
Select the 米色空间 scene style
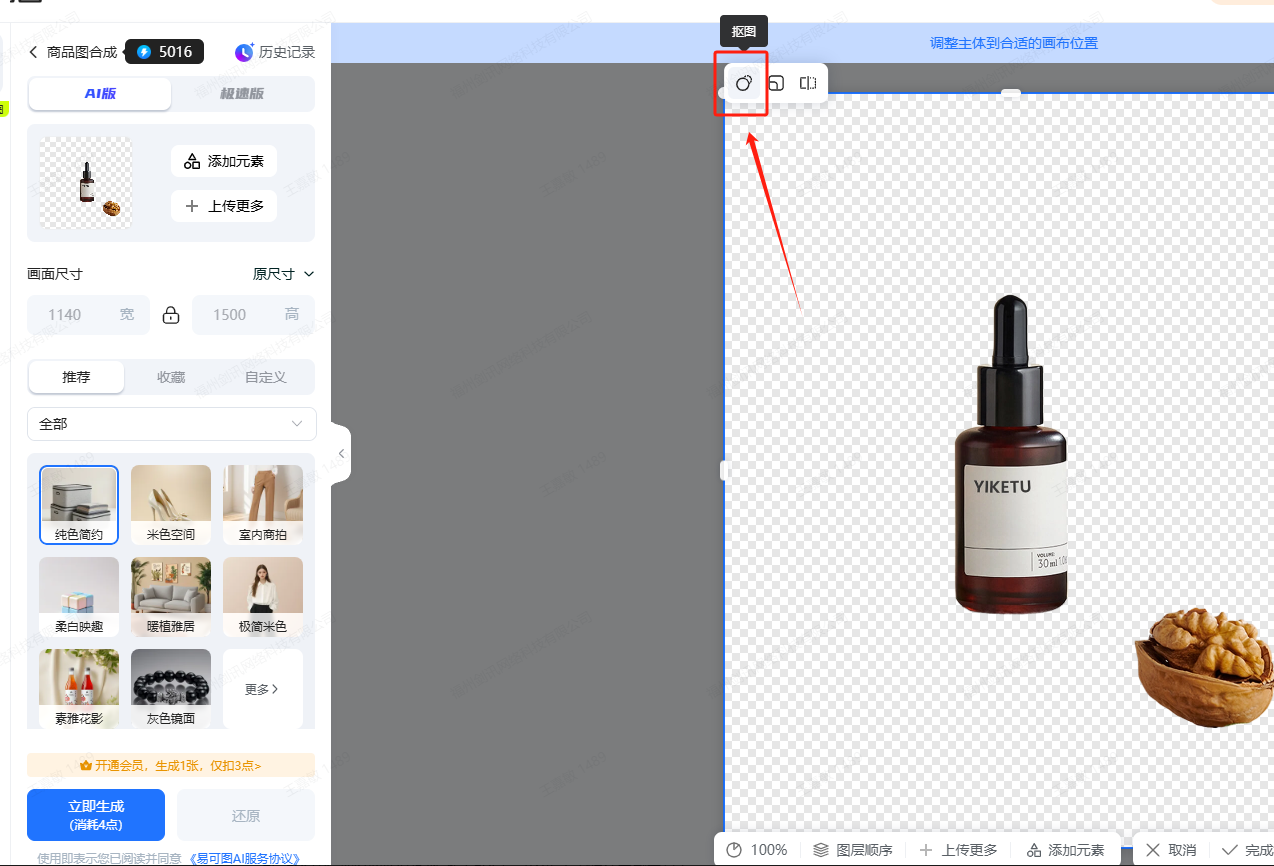(x=171, y=505)
